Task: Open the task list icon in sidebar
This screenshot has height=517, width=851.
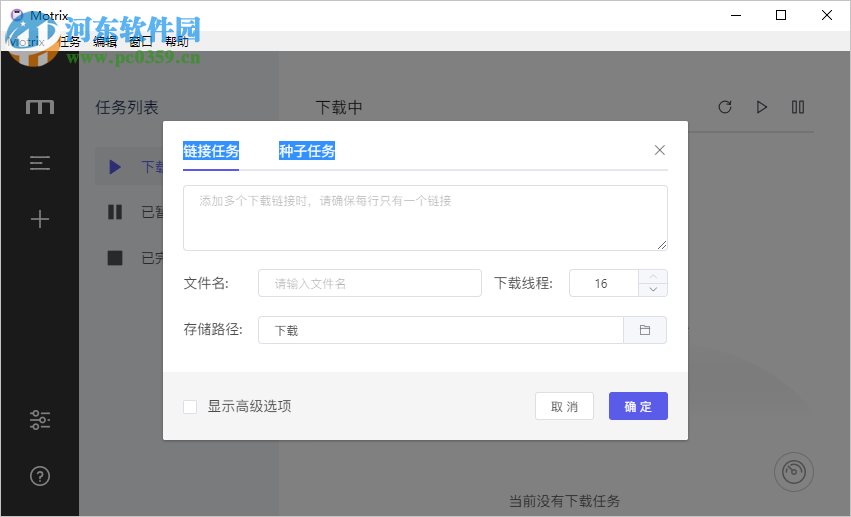Action: (x=40, y=163)
